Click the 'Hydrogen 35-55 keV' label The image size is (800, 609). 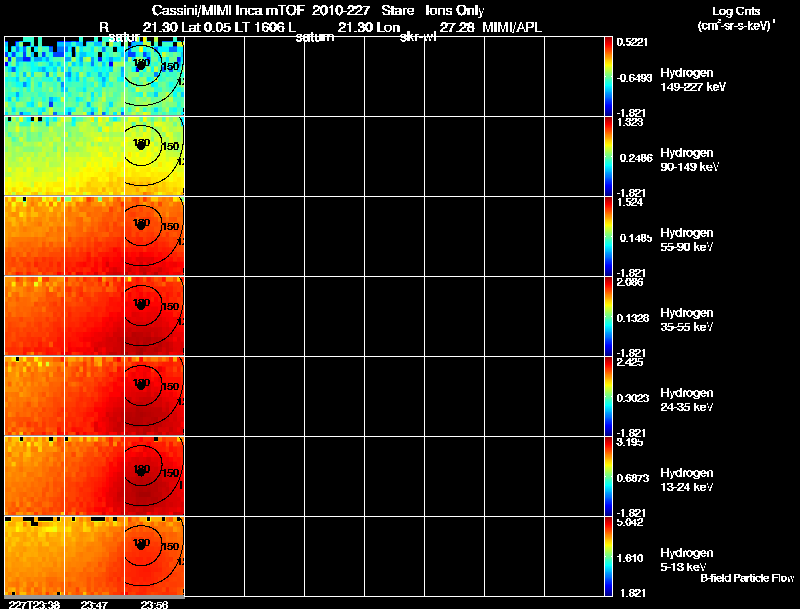687,320
